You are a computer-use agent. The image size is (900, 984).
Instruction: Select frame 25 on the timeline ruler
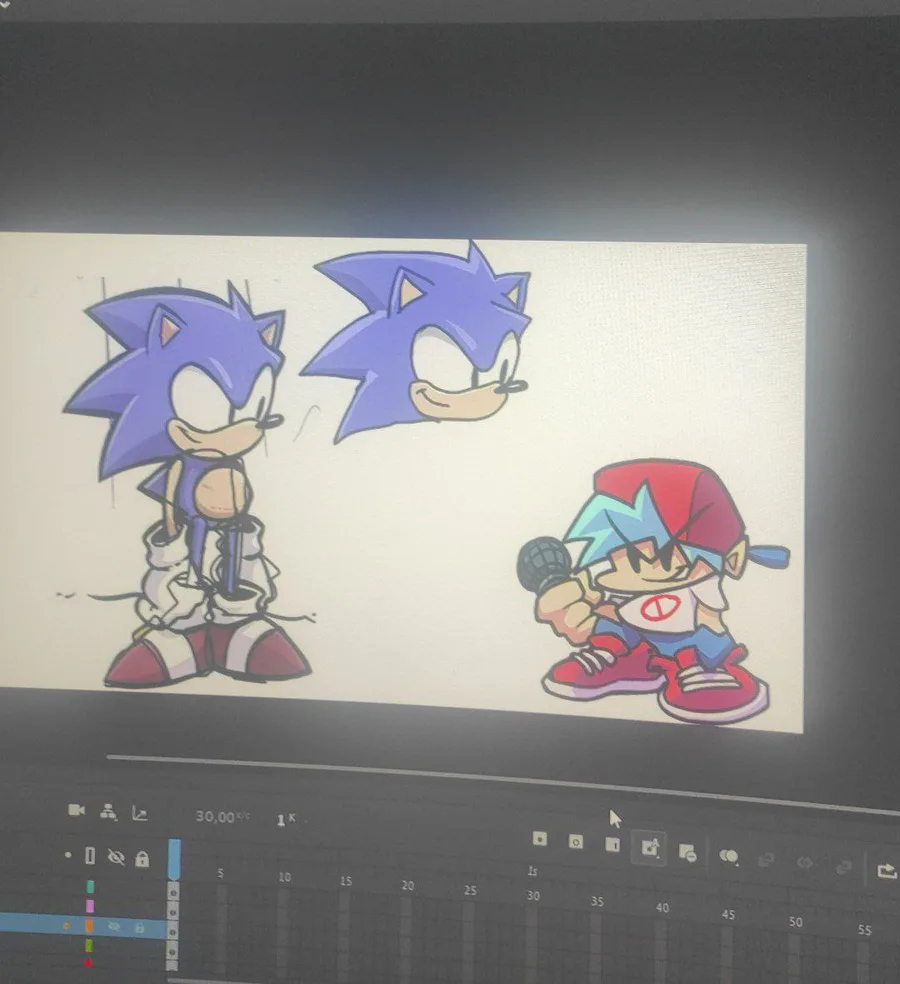point(470,890)
